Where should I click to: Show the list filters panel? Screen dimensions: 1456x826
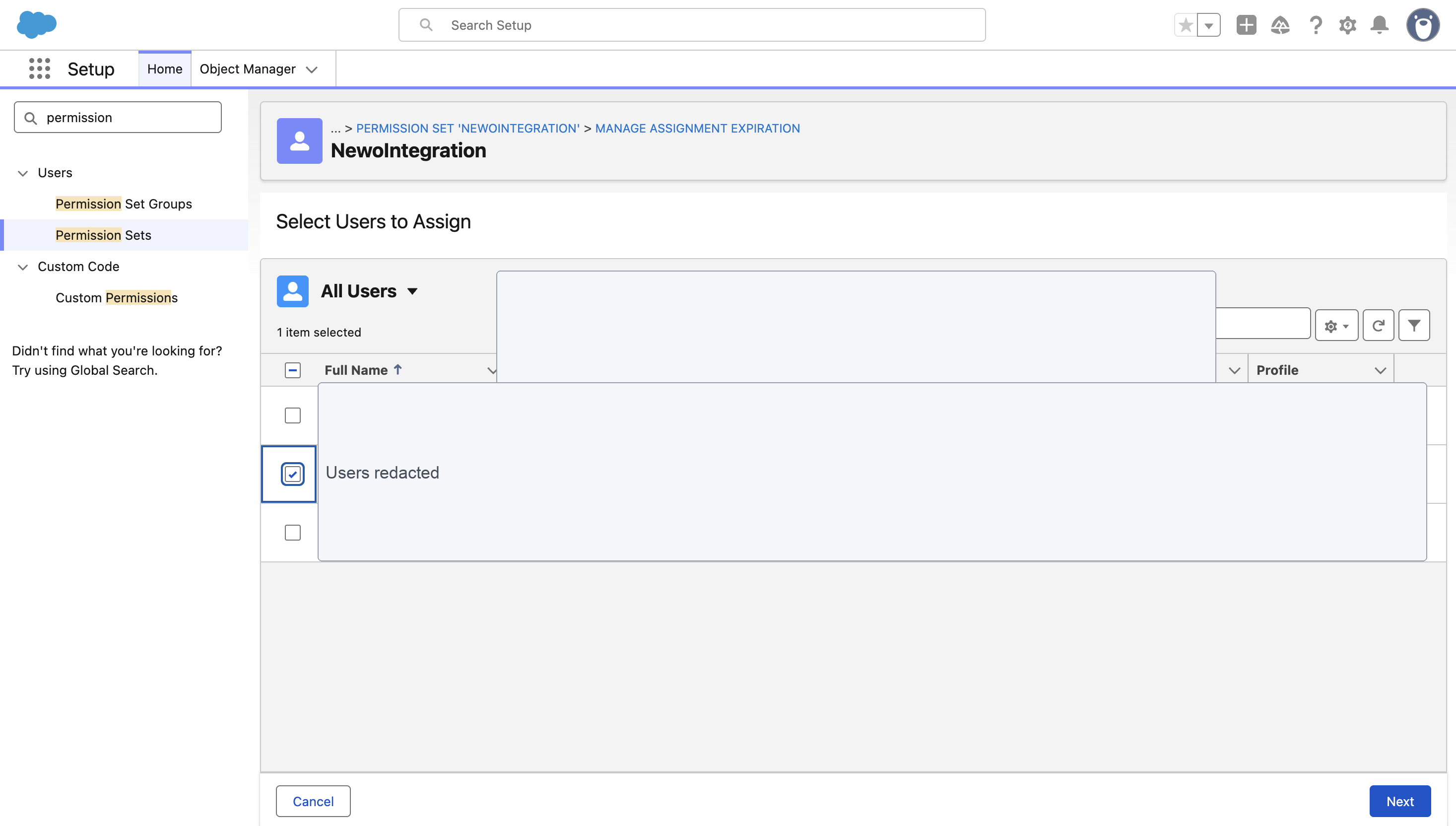click(x=1414, y=326)
